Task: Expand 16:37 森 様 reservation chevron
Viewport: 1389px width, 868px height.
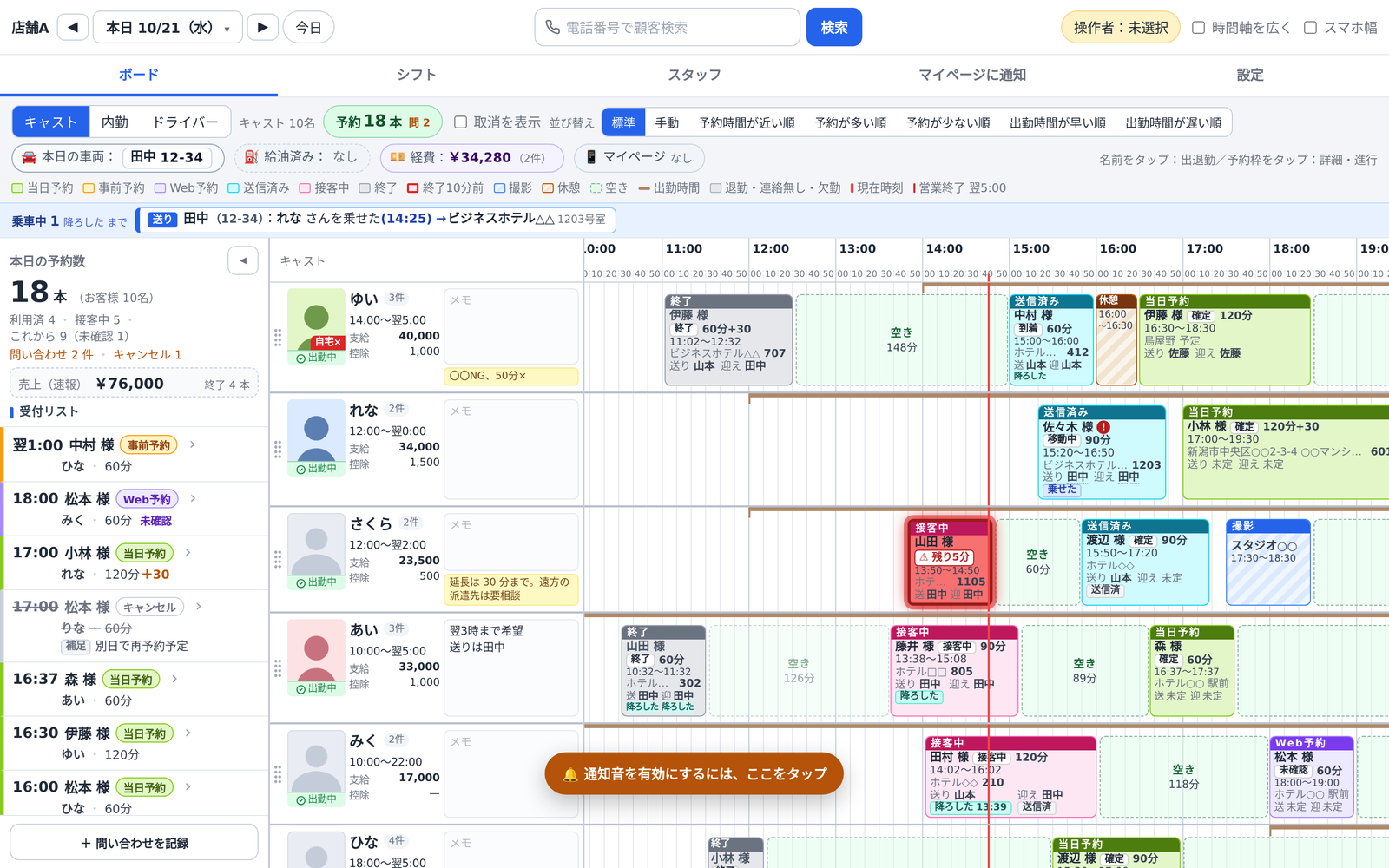Action: pos(174,679)
